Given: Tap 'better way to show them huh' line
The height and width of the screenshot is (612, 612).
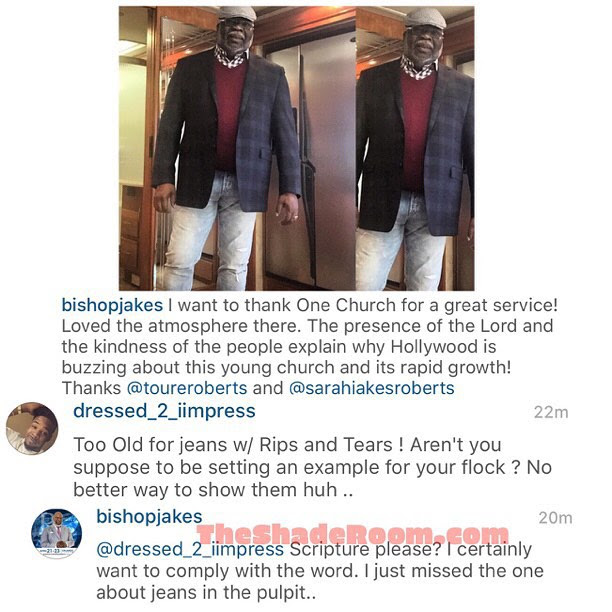Looking at the screenshot, I should tap(213, 490).
